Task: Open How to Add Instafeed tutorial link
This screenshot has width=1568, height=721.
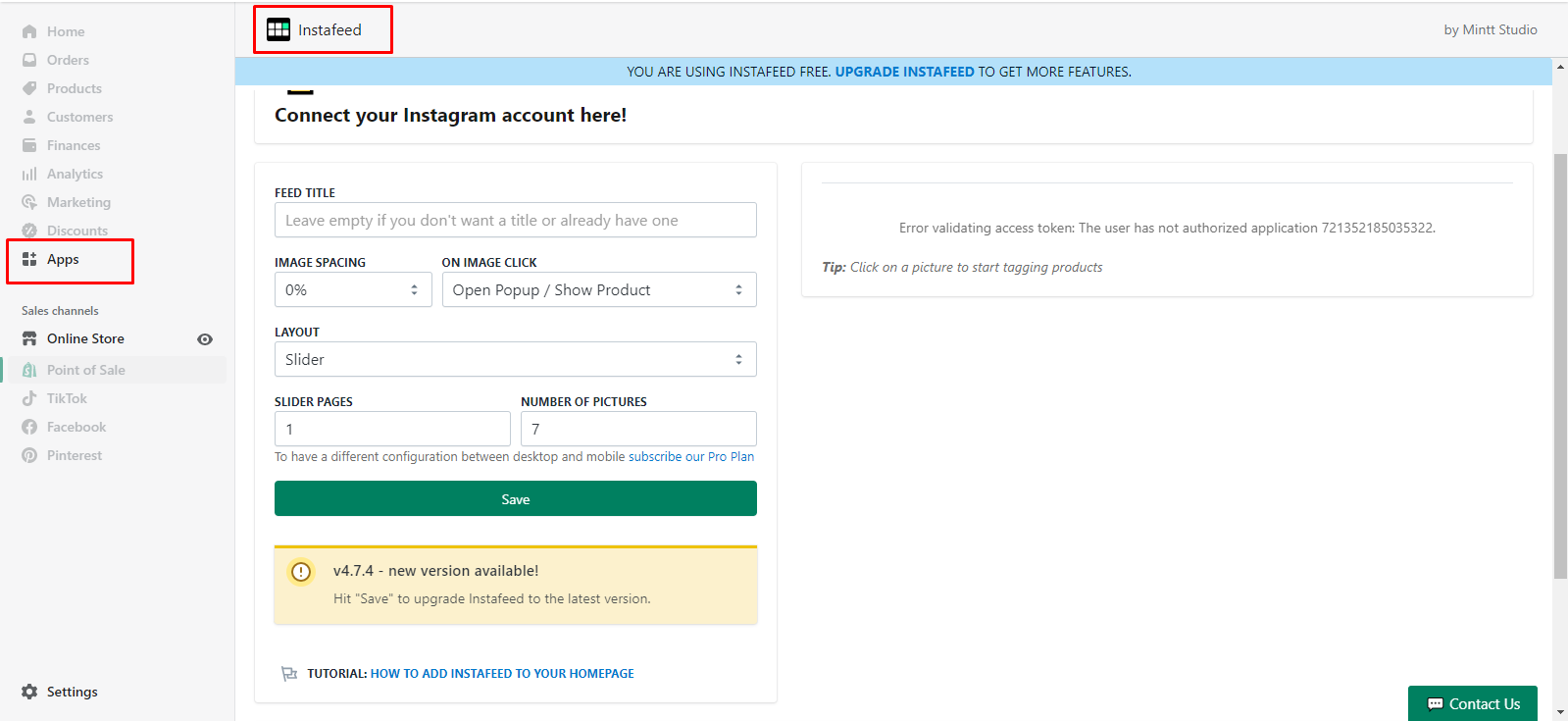Action: tap(502, 673)
